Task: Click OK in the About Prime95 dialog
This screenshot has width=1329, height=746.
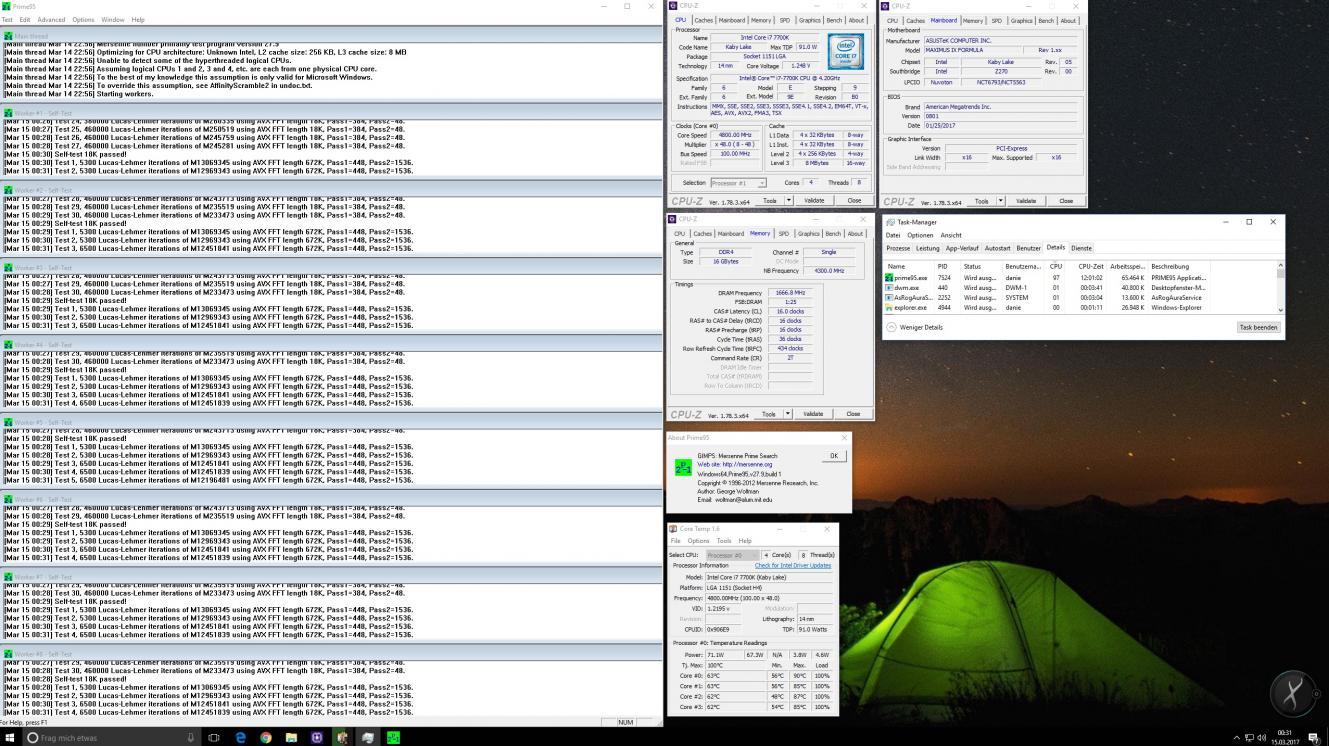Action: tap(834, 456)
